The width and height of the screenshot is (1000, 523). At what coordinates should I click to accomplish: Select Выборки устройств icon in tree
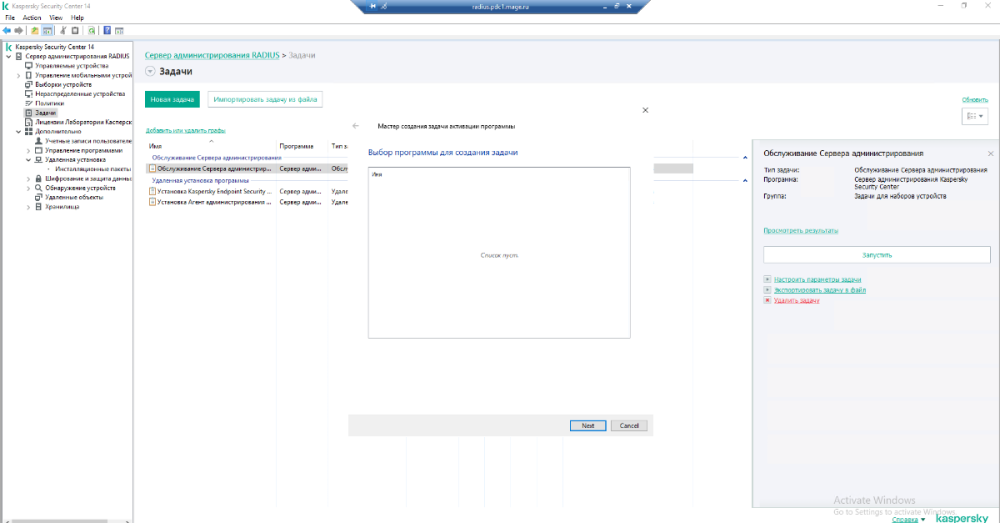[x=29, y=84]
